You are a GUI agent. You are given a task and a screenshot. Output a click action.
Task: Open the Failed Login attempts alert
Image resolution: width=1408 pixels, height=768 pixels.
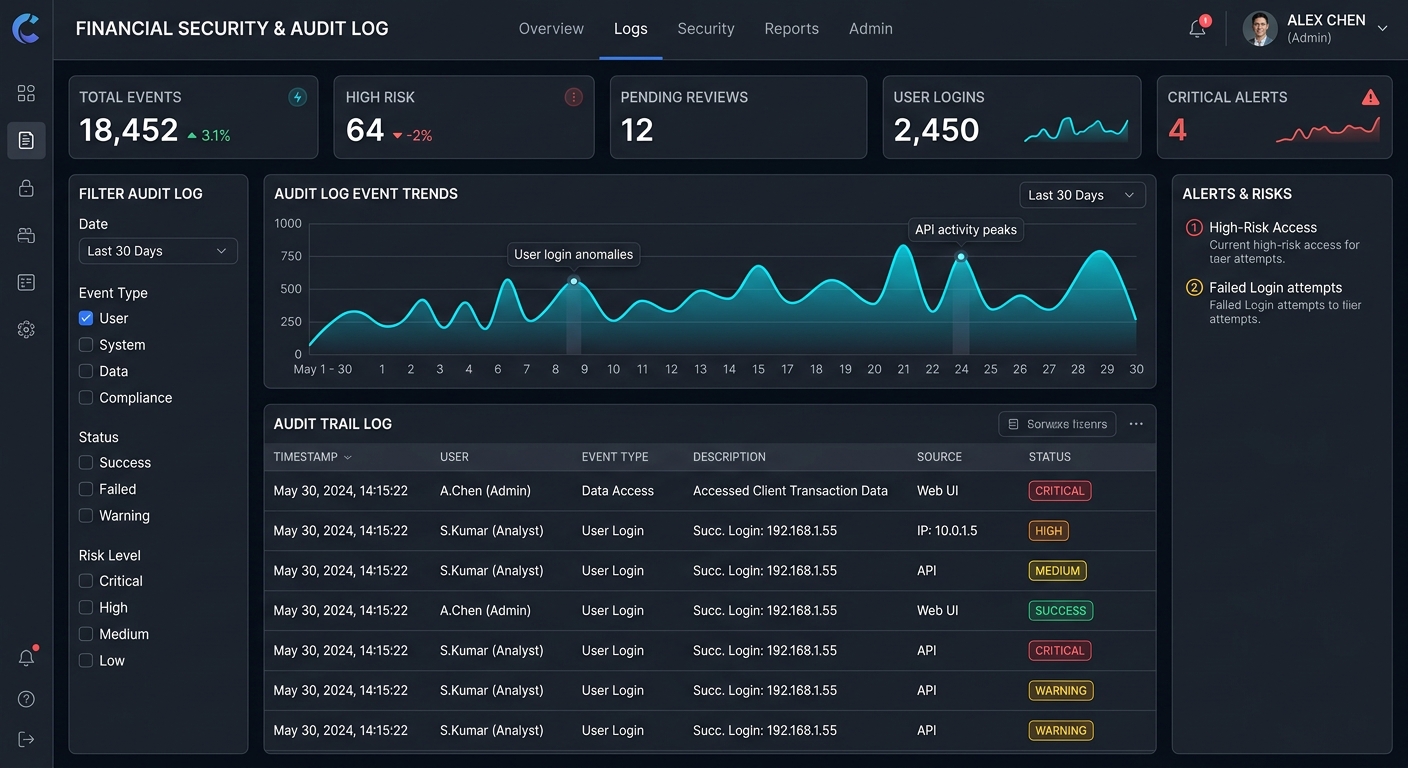1273,302
